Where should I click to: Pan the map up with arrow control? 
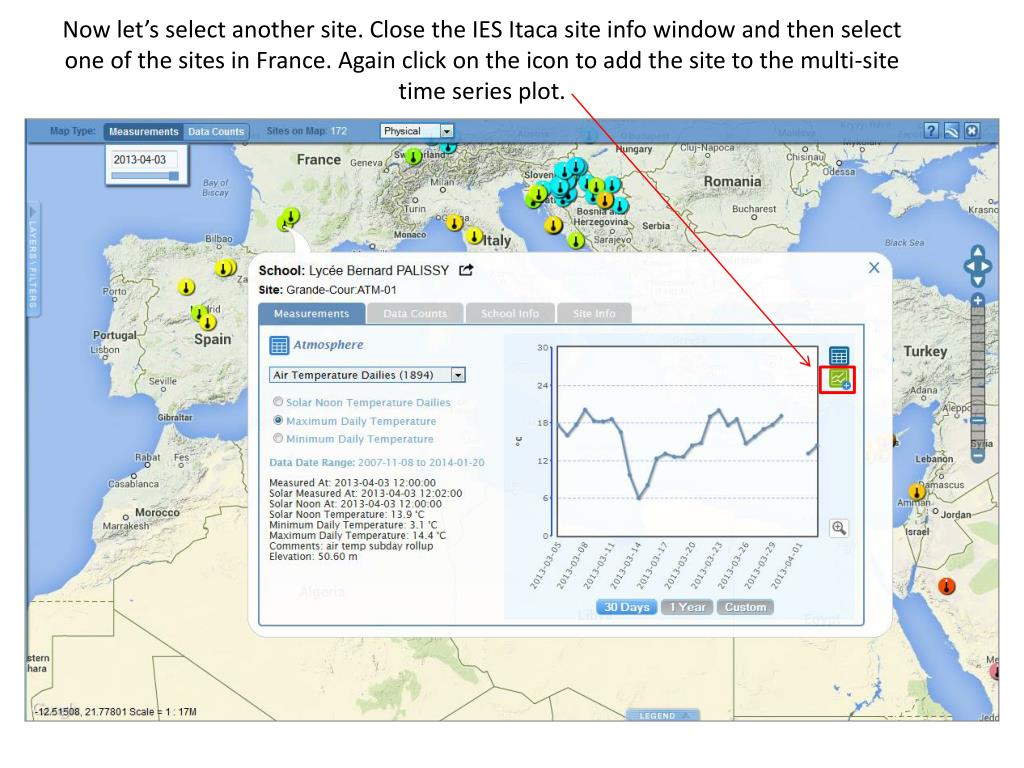click(978, 252)
